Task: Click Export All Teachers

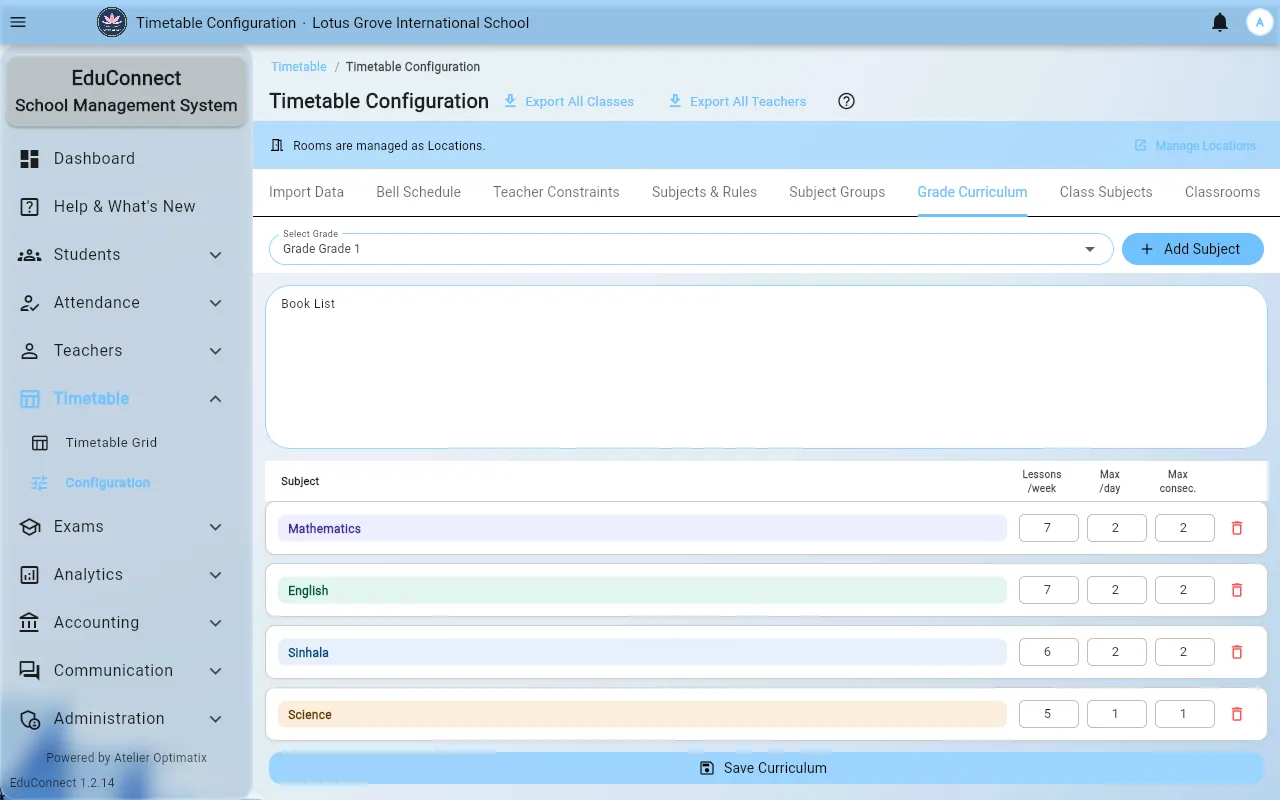Action: [737, 101]
